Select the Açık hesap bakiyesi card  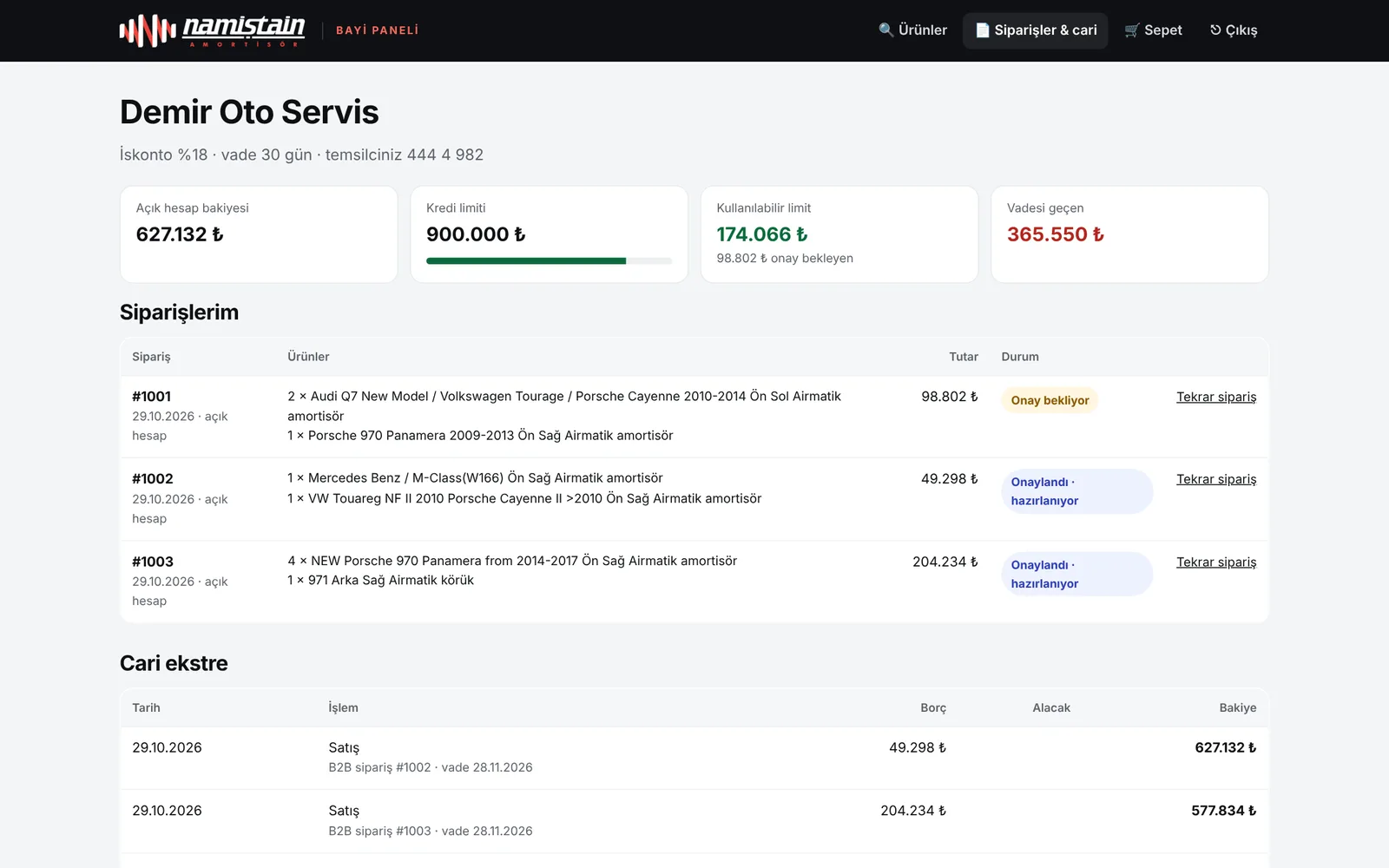pos(259,234)
